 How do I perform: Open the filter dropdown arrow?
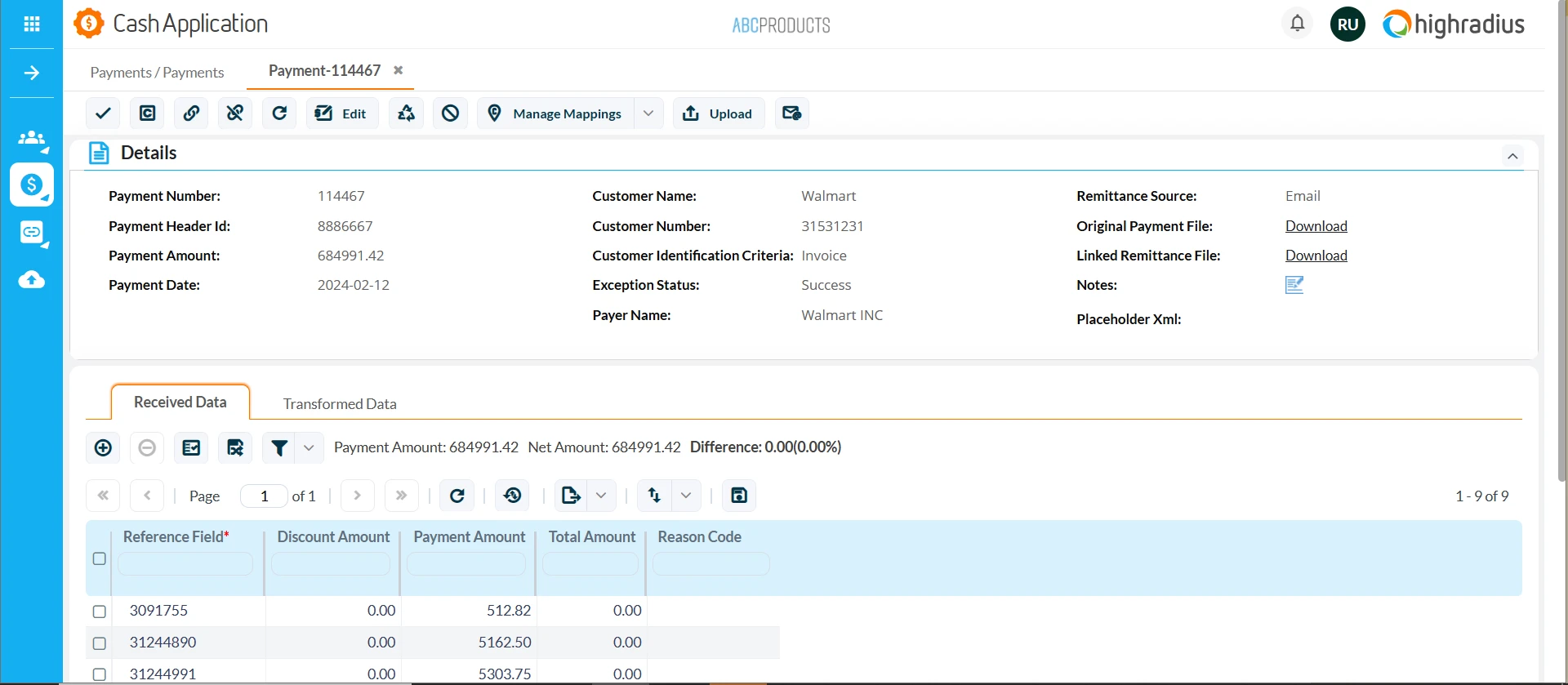point(309,447)
